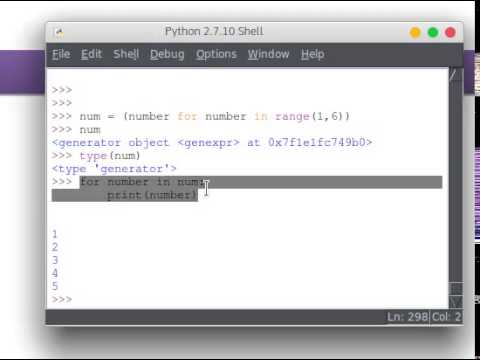Click the output number 5
The width and height of the screenshot is (480, 360).
coord(55,286)
